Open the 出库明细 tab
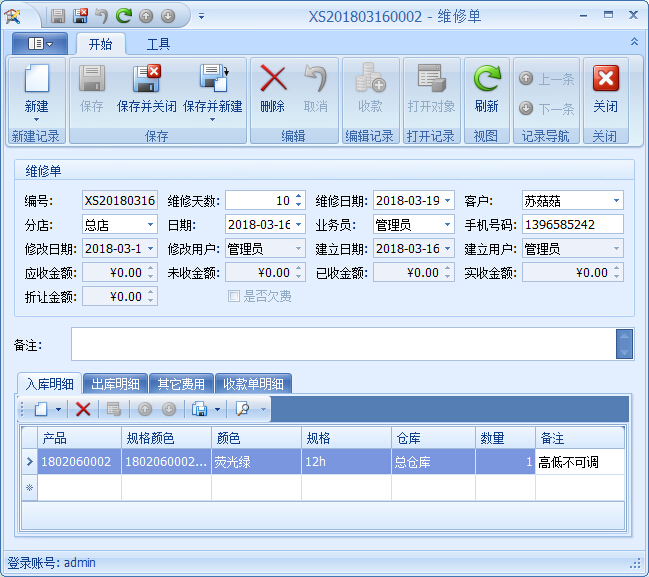The image size is (649, 577). coord(113,383)
